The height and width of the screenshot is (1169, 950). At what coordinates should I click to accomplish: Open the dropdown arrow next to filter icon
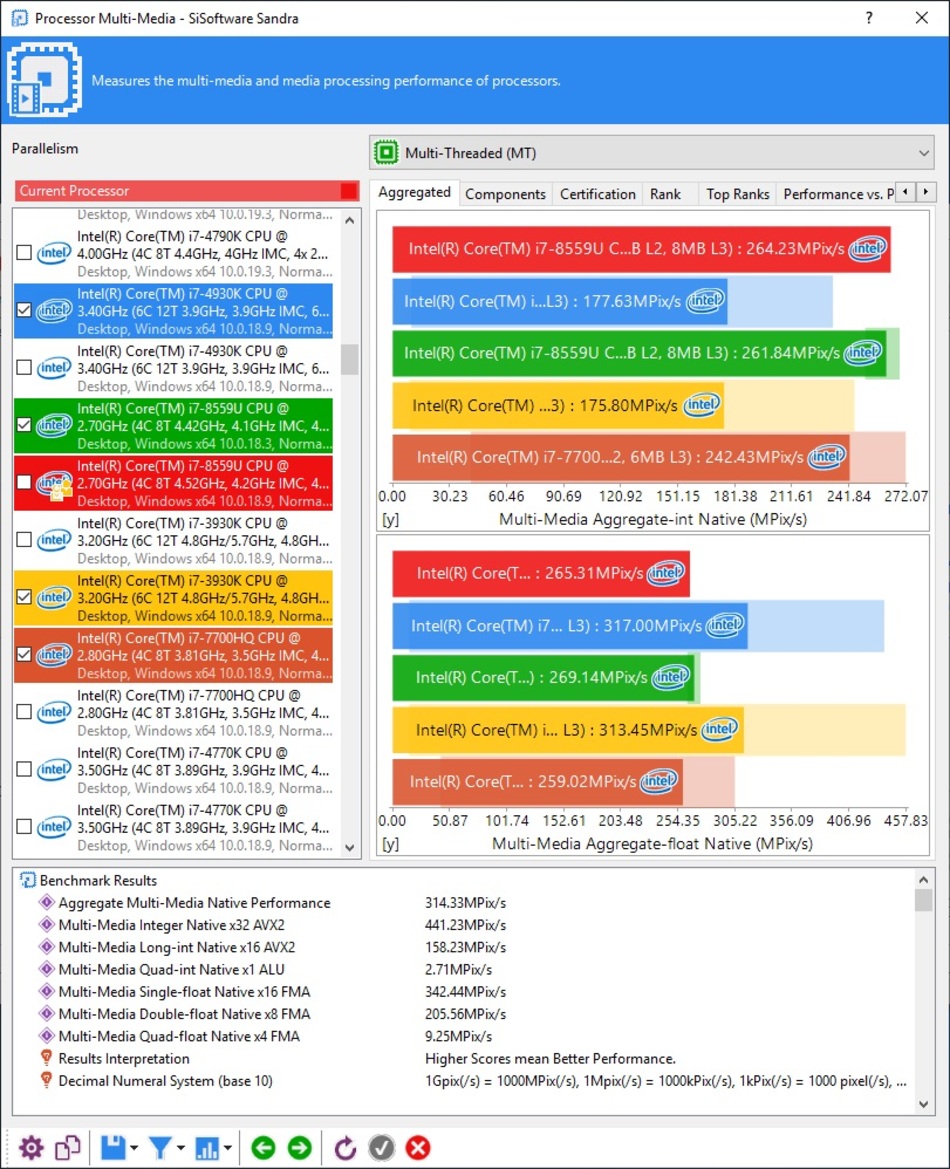(180, 1148)
